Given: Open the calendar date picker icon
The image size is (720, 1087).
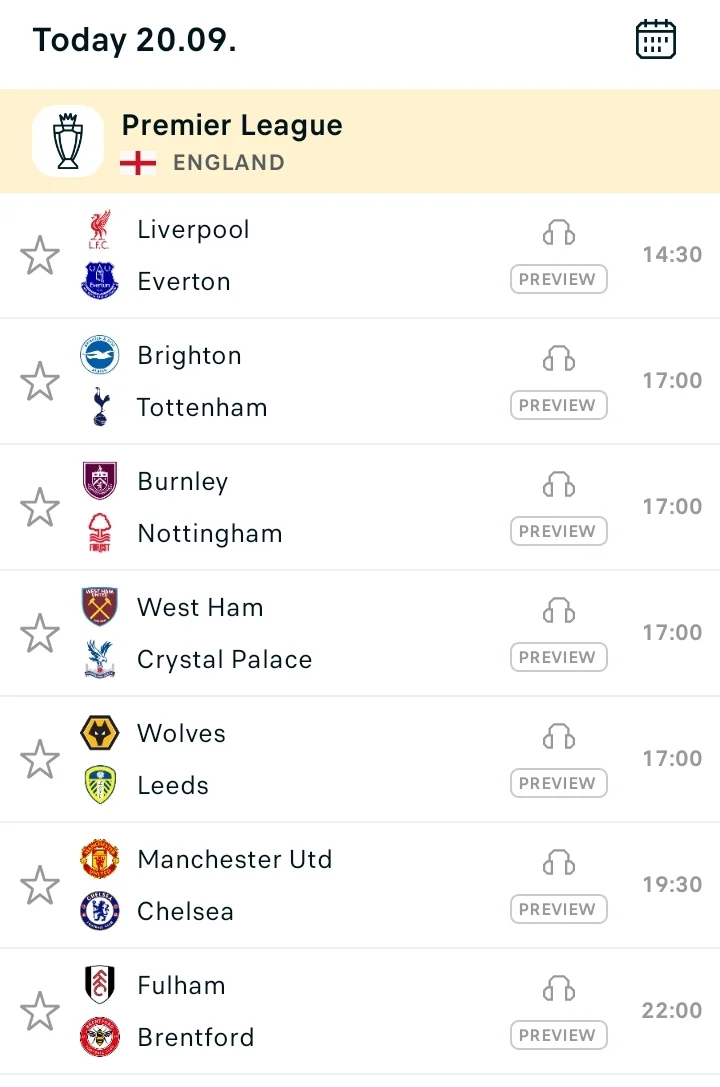Looking at the screenshot, I should [655, 40].
